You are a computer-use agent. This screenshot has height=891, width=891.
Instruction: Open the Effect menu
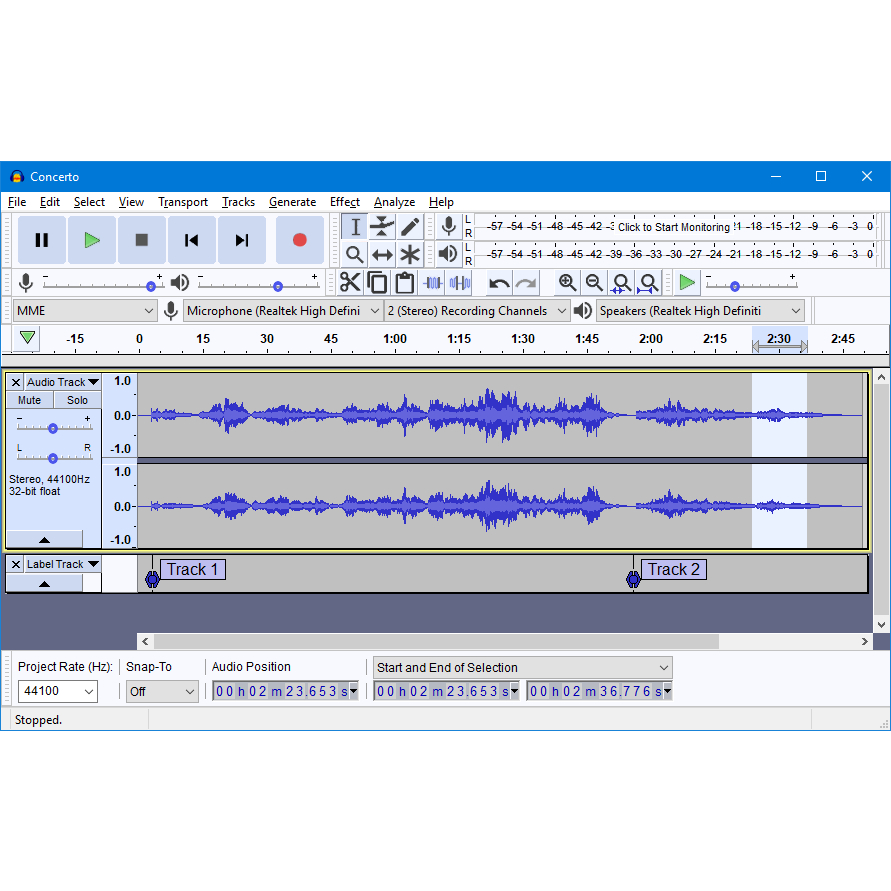pos(345,202)
